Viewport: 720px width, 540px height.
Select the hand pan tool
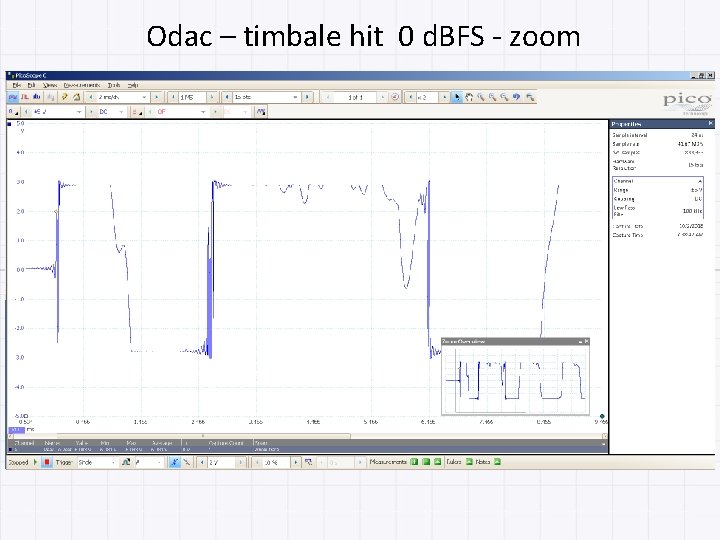coord(469,97)
